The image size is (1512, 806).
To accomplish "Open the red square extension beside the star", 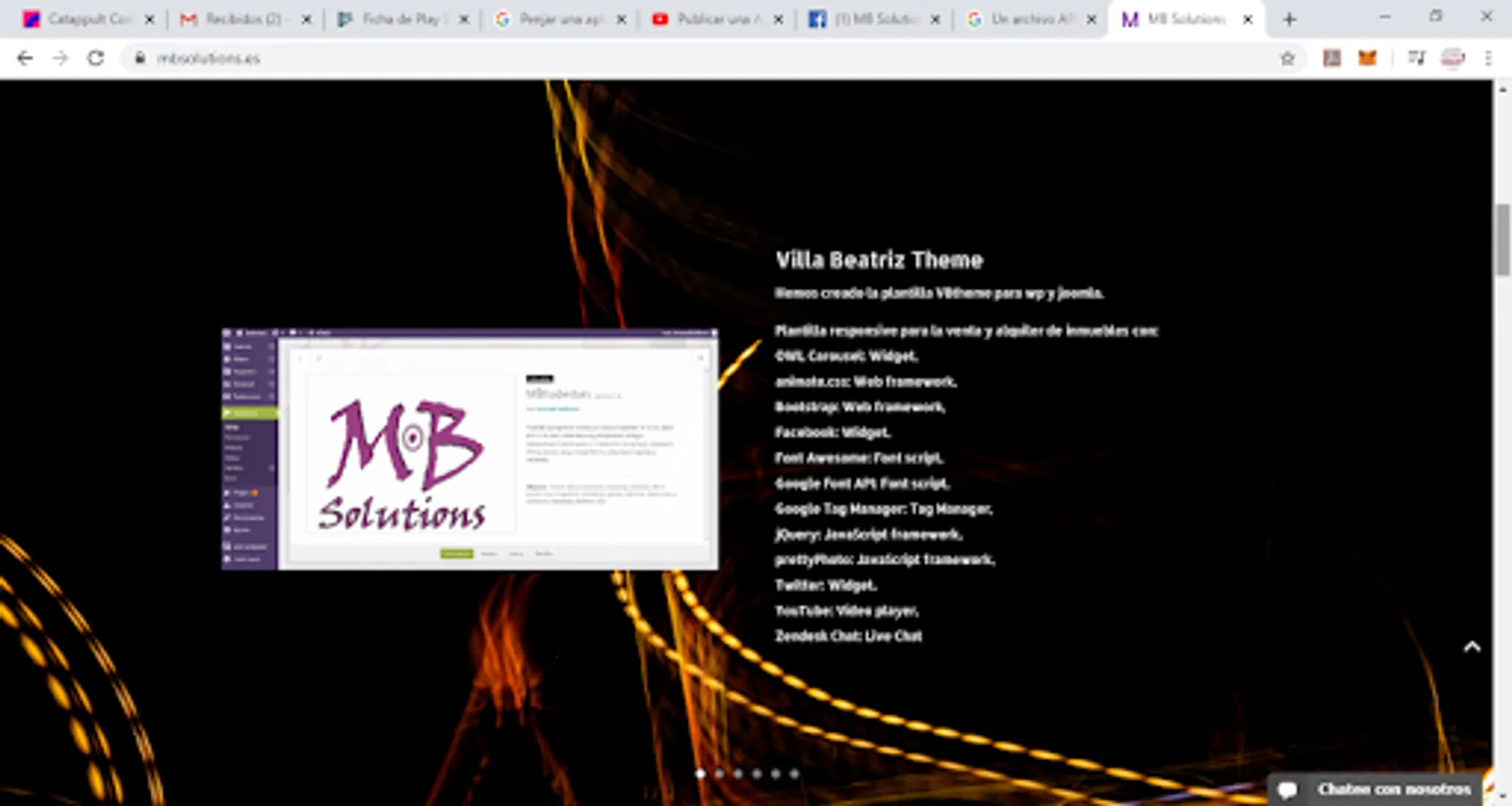I will point(1332,58).
